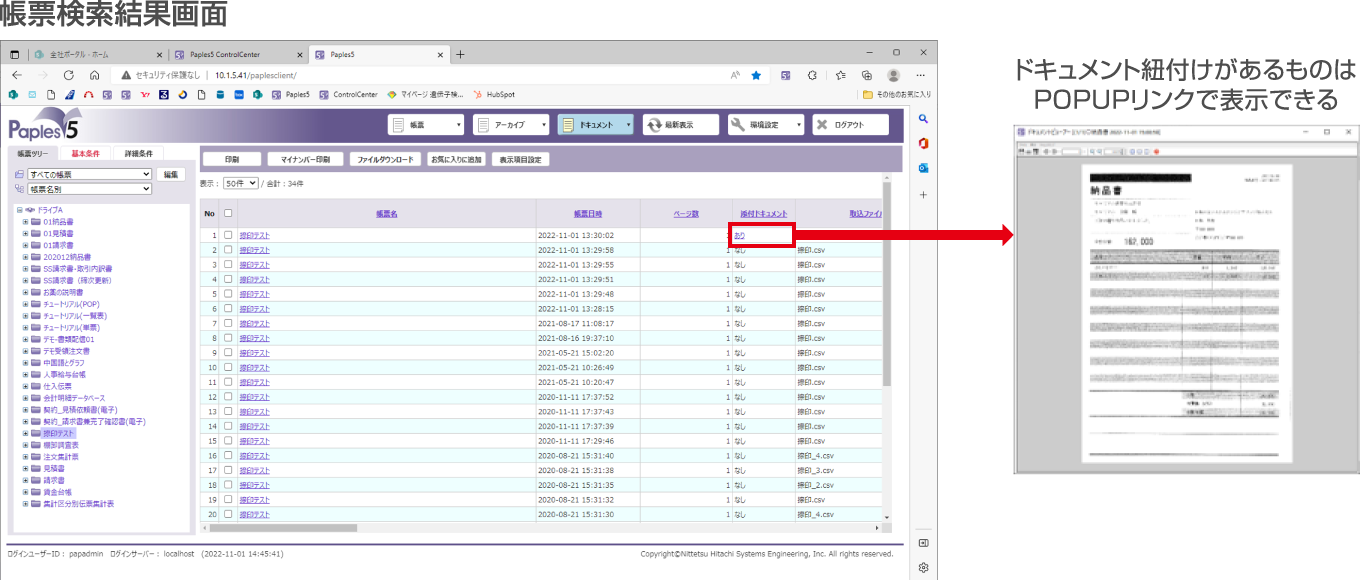The image size is (1360, 580).
Task: Select the 集計区分別伝票集計表 folder icon
Action: pyautogui.click(x=36, y=504)
